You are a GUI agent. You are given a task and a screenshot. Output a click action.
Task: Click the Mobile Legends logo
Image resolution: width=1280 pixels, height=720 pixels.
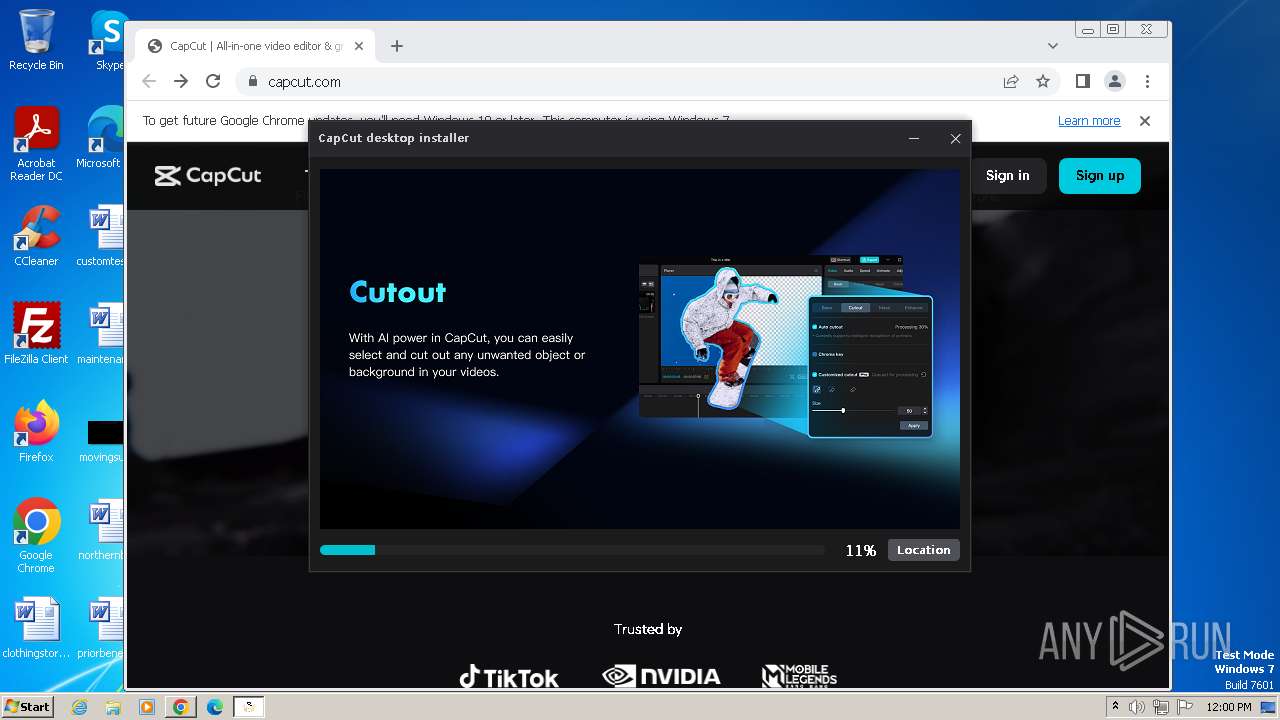tap(799, 677)
